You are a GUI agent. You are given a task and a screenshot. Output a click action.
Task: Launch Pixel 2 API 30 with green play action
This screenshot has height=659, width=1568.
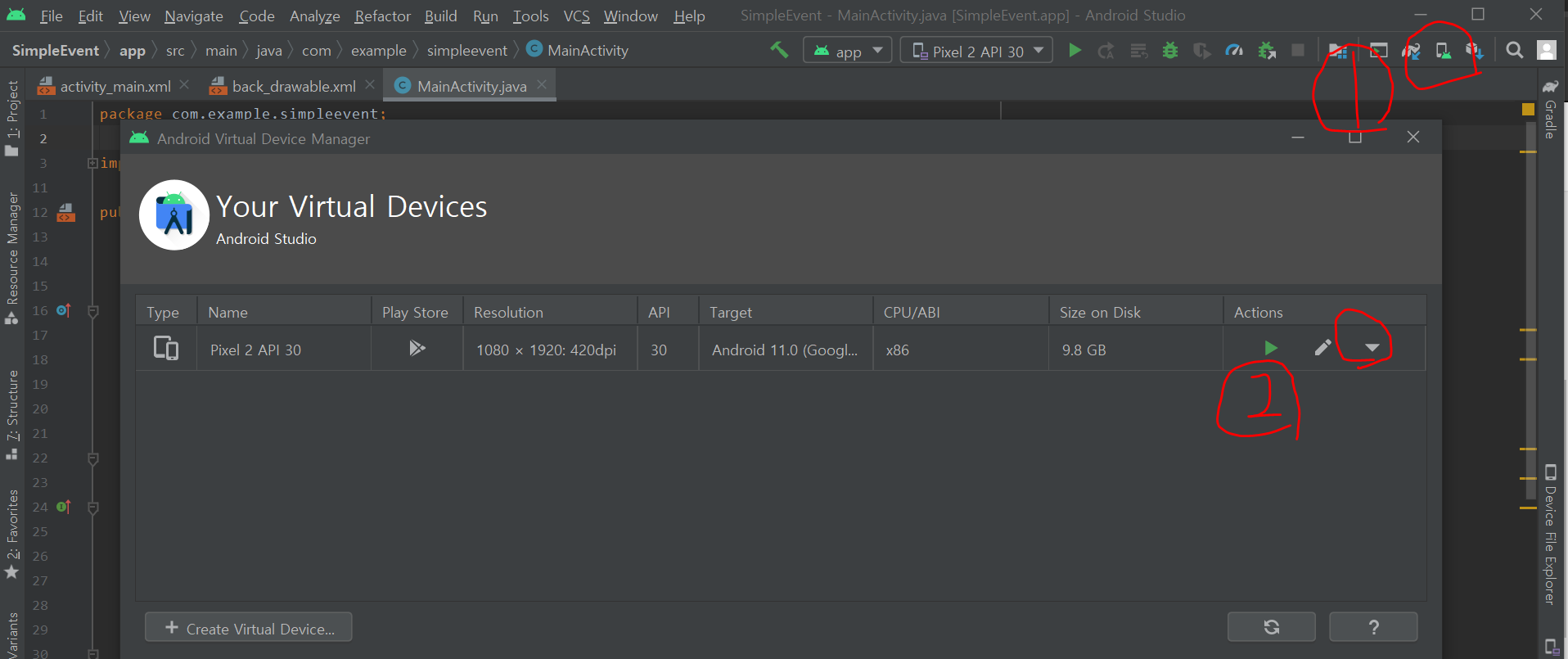pyautogui.click(x=1270, y=349)
